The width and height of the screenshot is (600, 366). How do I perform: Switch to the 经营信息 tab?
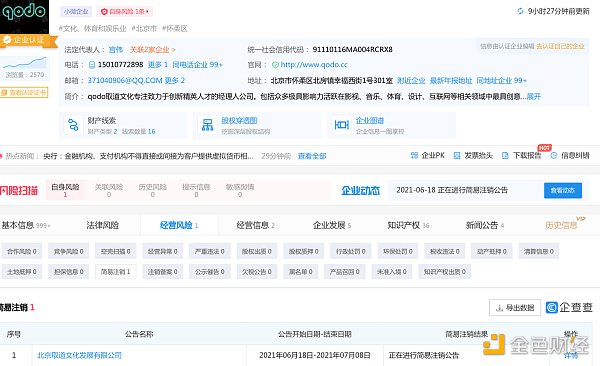(x=255, y=225)
